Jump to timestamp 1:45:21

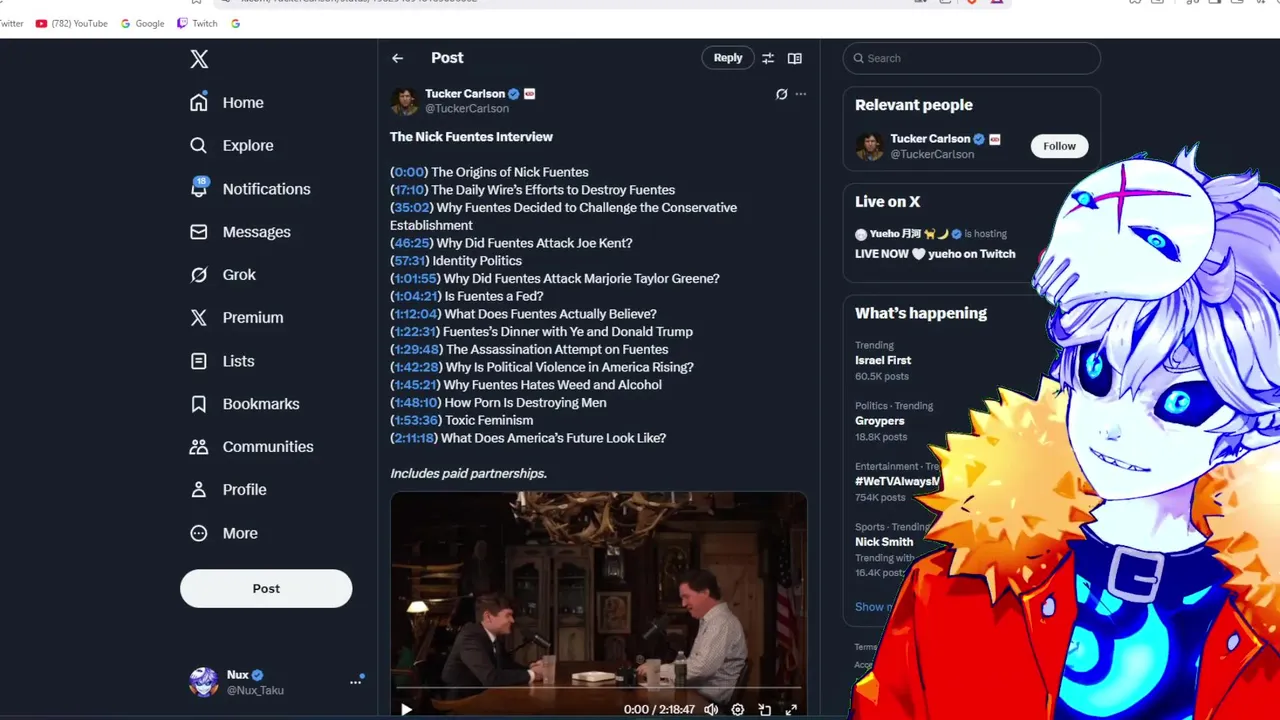coord(416,385)
